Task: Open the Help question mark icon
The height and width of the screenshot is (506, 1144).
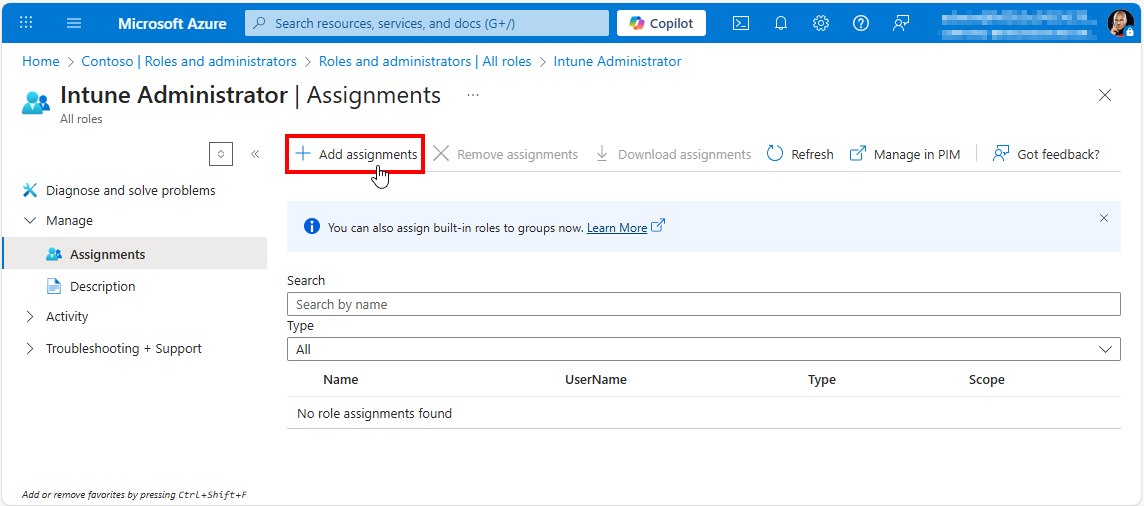Action: (x=861, y=23)
